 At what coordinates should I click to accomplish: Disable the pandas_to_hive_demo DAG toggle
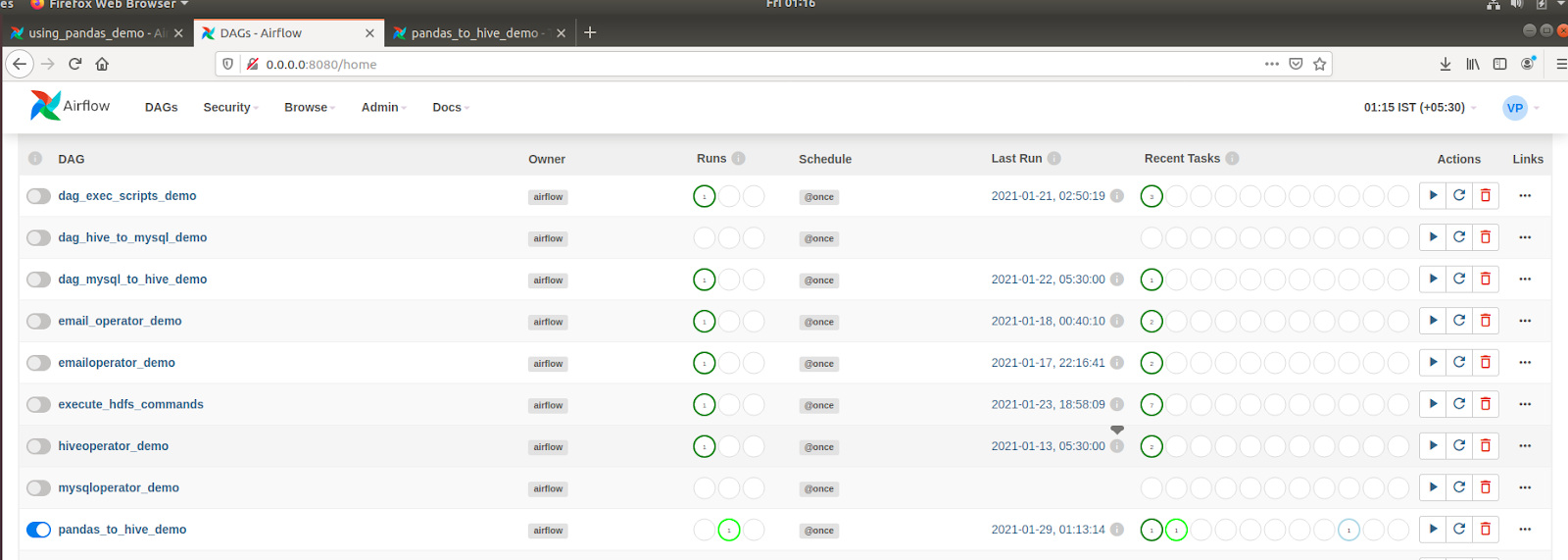tap(39, 530)
